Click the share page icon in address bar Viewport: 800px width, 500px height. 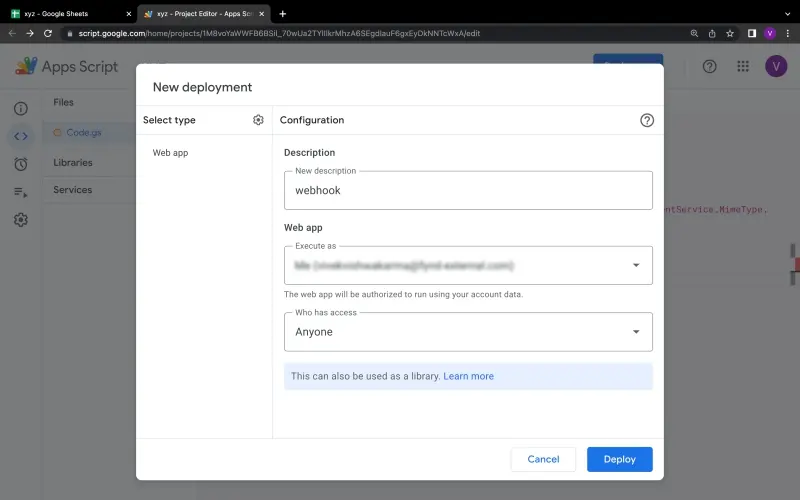[x=712, y=33]
